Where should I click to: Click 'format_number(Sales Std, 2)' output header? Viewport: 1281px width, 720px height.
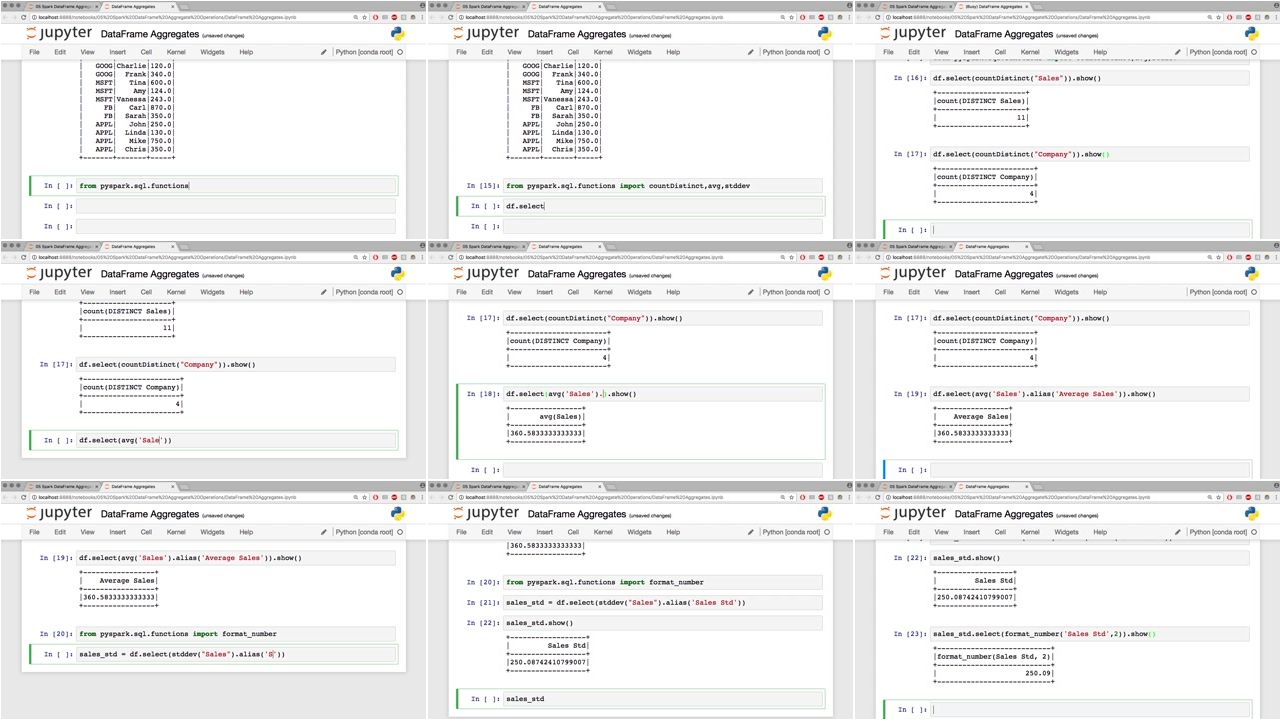[994, 656]
